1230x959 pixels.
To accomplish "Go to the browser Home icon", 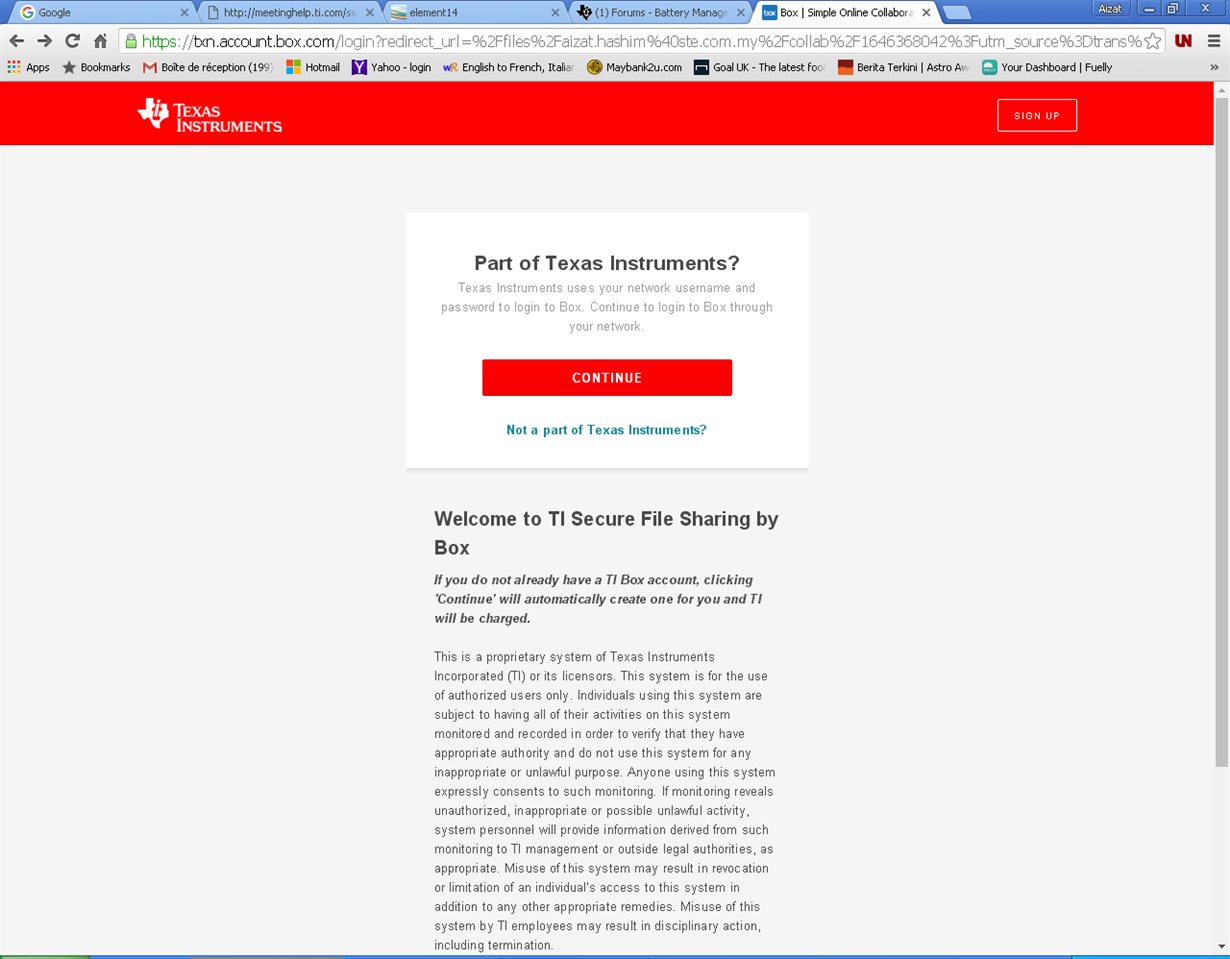I will (x=100, y=41).
